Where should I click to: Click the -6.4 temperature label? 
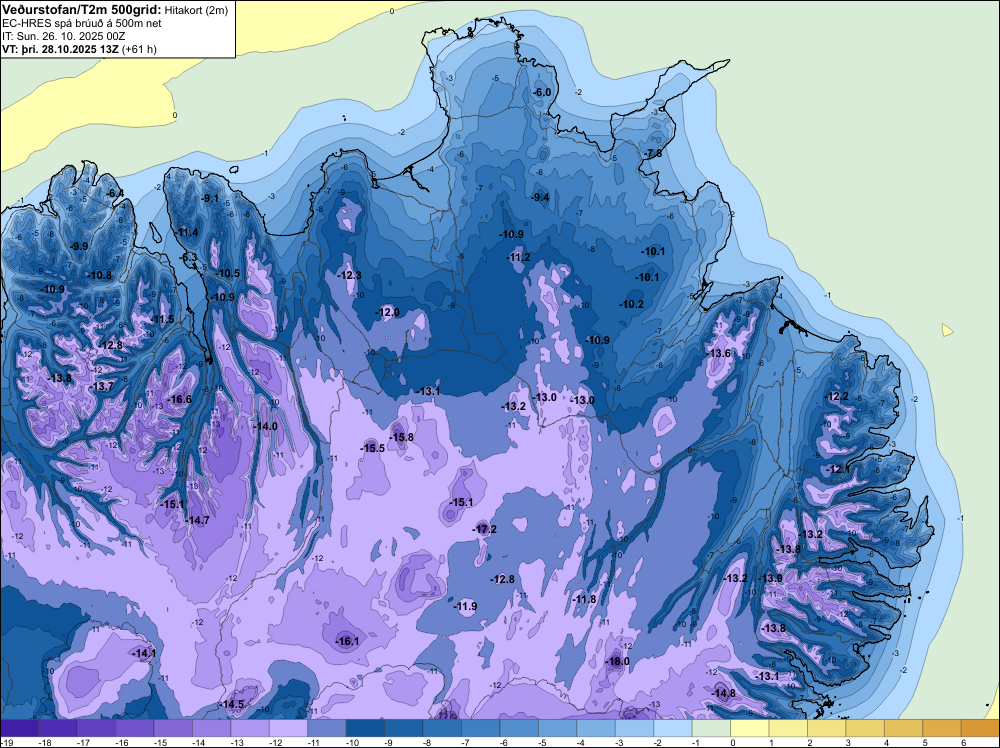(x=115, y=193)
